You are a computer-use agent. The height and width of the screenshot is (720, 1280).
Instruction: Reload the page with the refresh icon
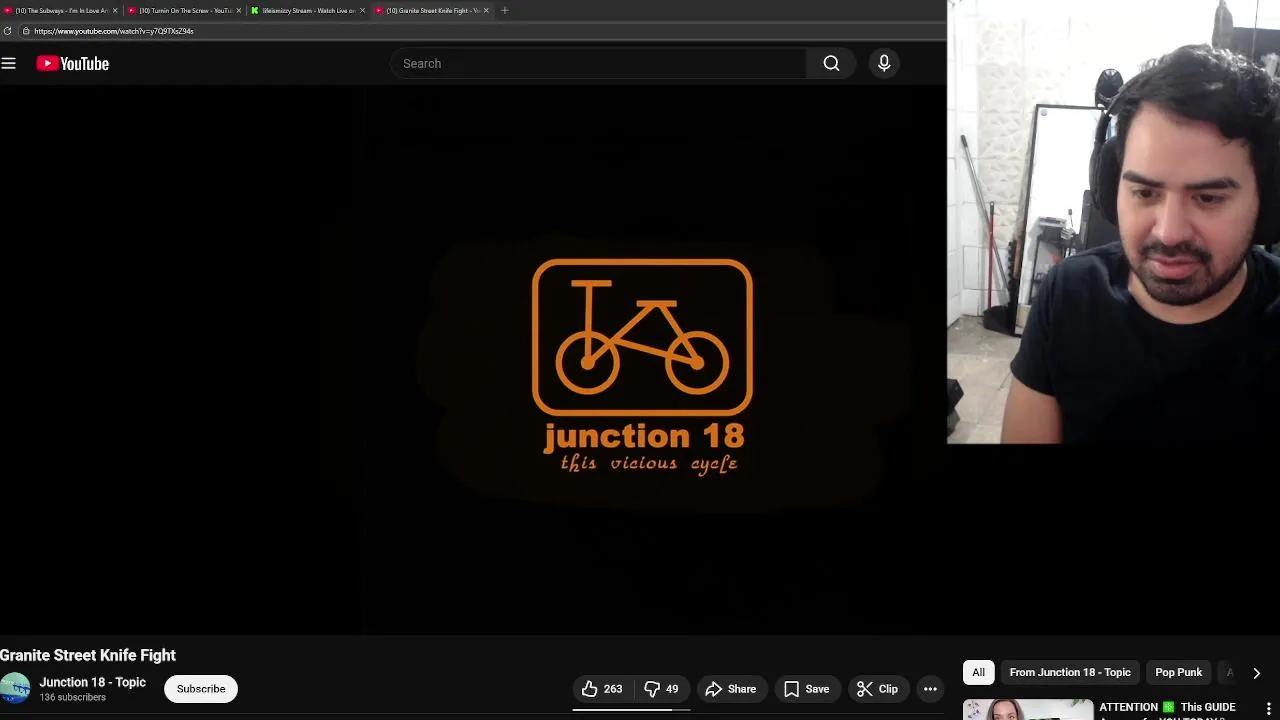pos(8,31)
